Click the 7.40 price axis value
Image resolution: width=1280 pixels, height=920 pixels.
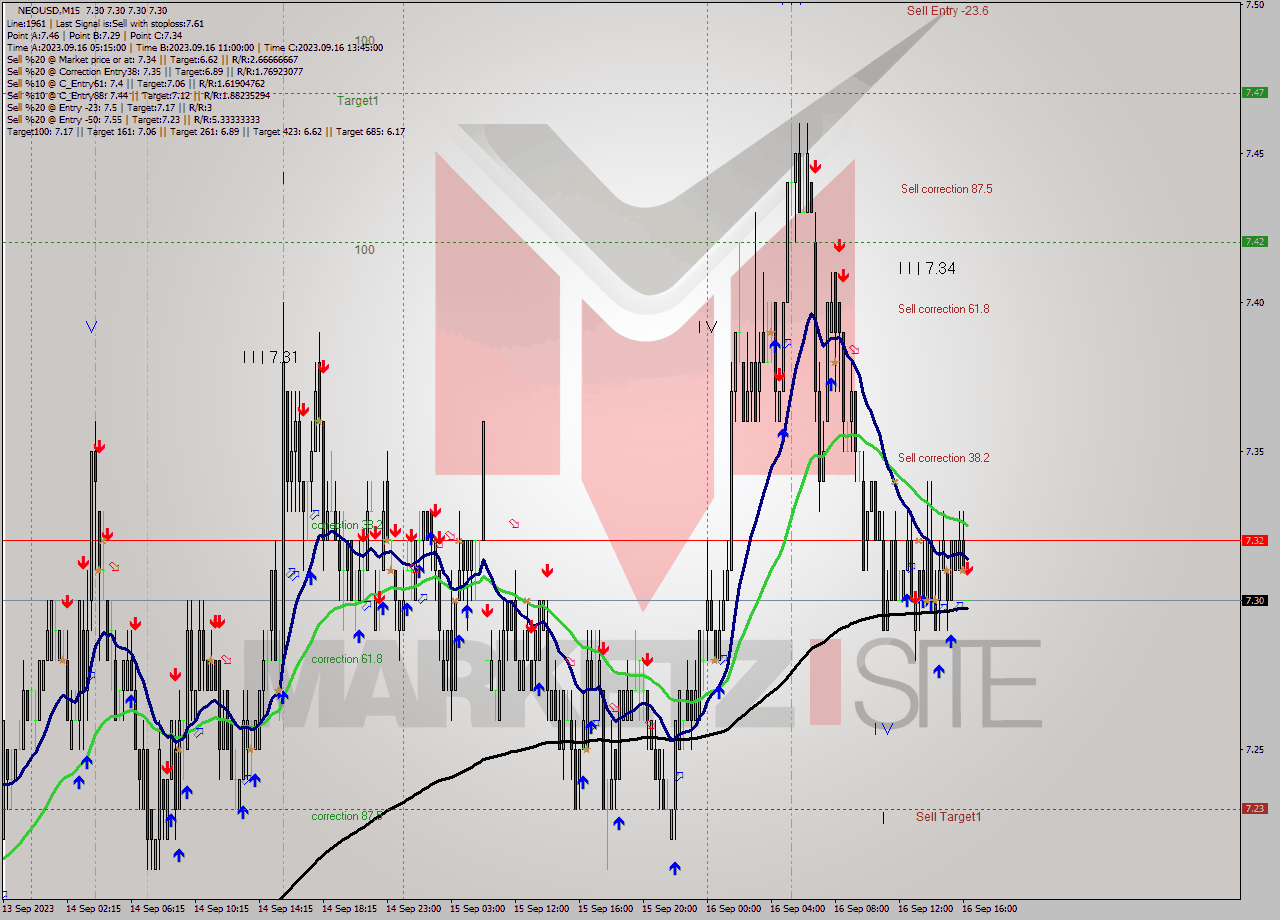(x=1255, y=302)
